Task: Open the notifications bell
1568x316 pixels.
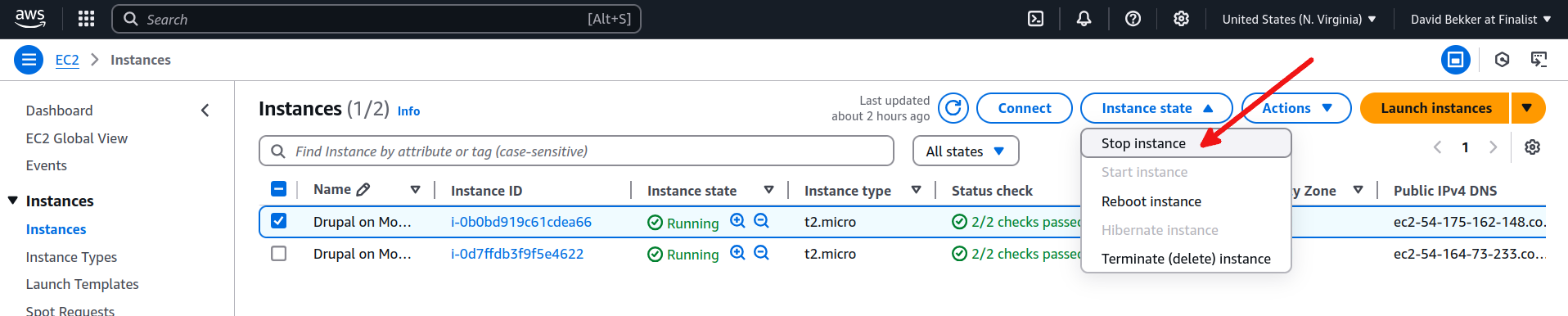Action: [1084, 19]
